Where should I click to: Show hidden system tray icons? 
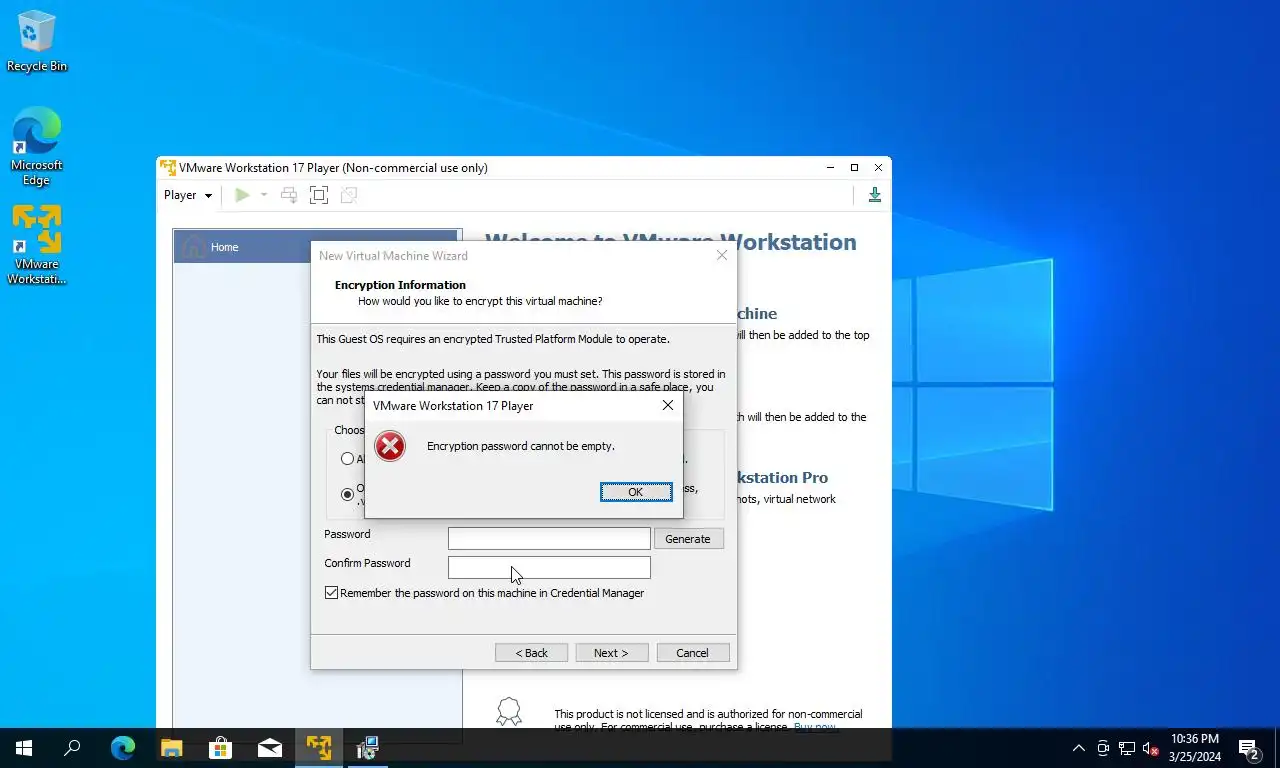coord(1079,748)
